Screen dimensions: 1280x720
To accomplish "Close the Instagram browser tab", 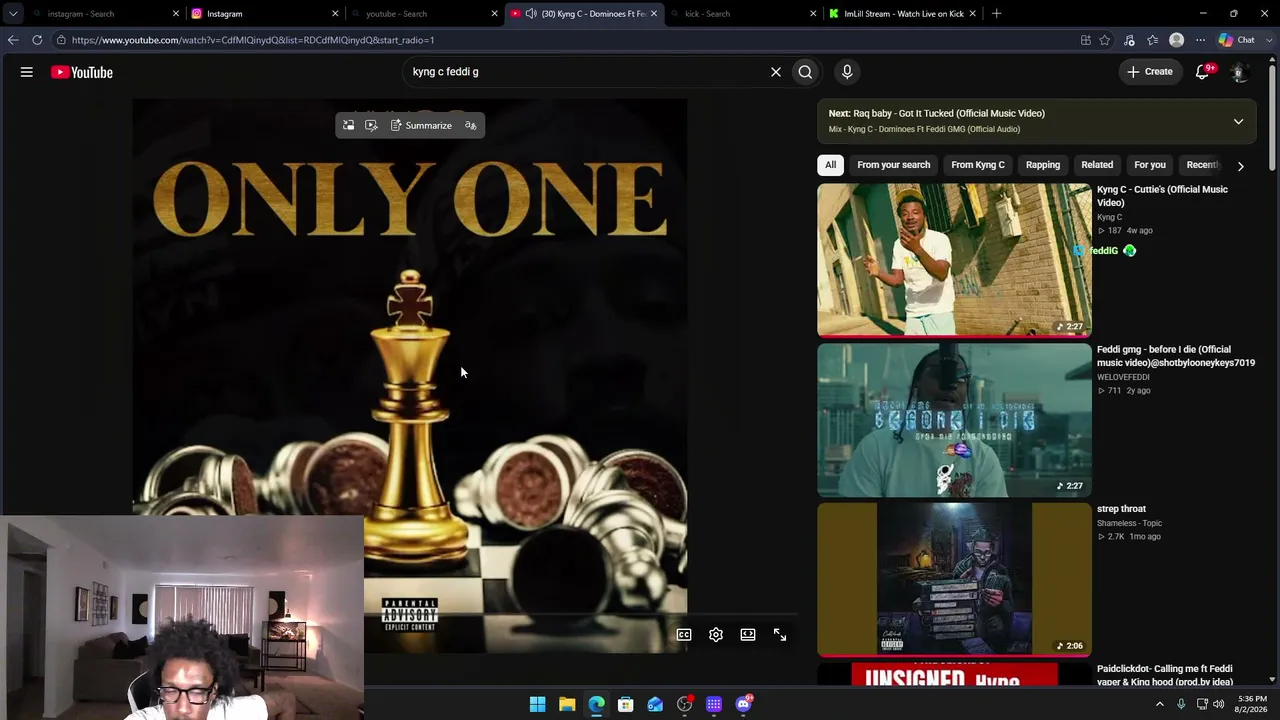I will point(335,14).
